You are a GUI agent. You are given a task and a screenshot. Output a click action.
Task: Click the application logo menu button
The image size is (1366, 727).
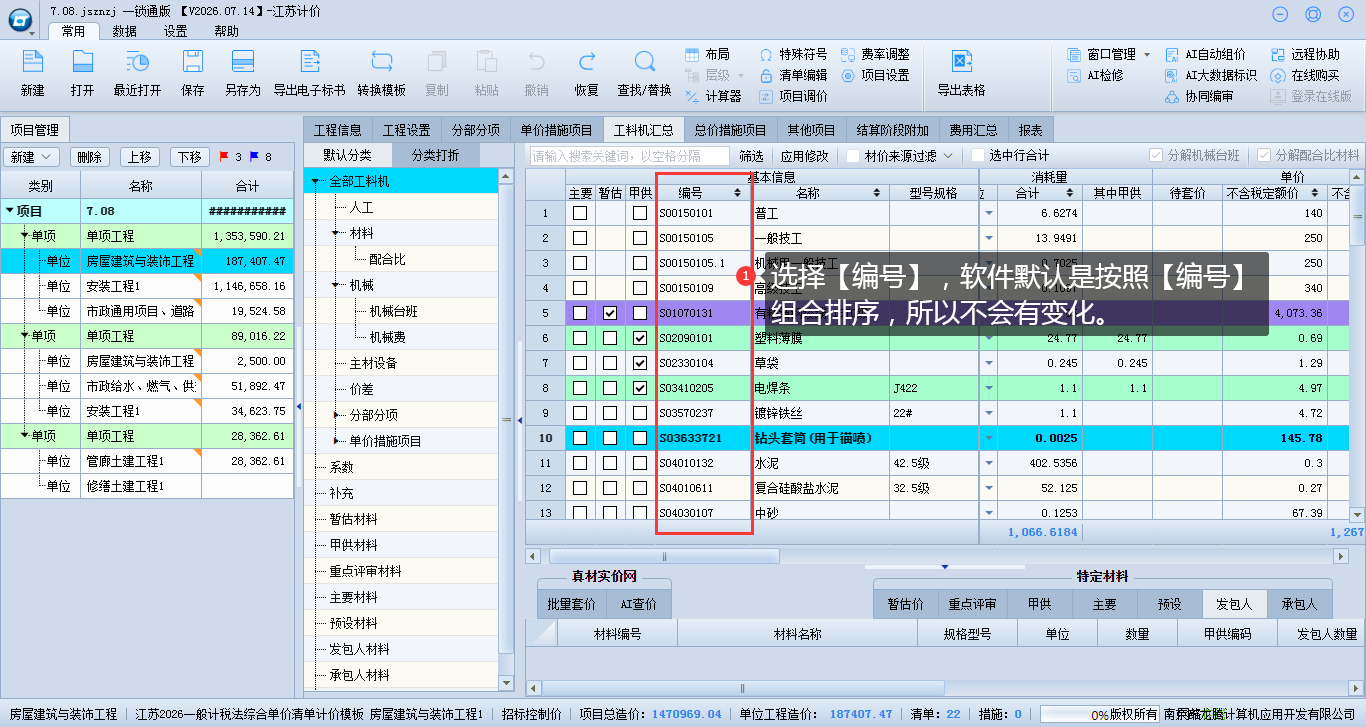pyautogui.click(x=19, y=22)
